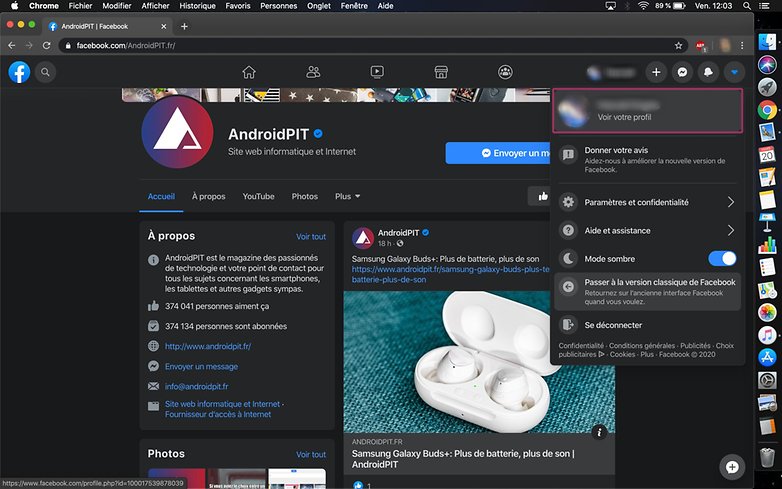The height and width of the screenshot is (489, 782).
Task: Toggle the Mode sombre switch
Action: pos(722,259)
